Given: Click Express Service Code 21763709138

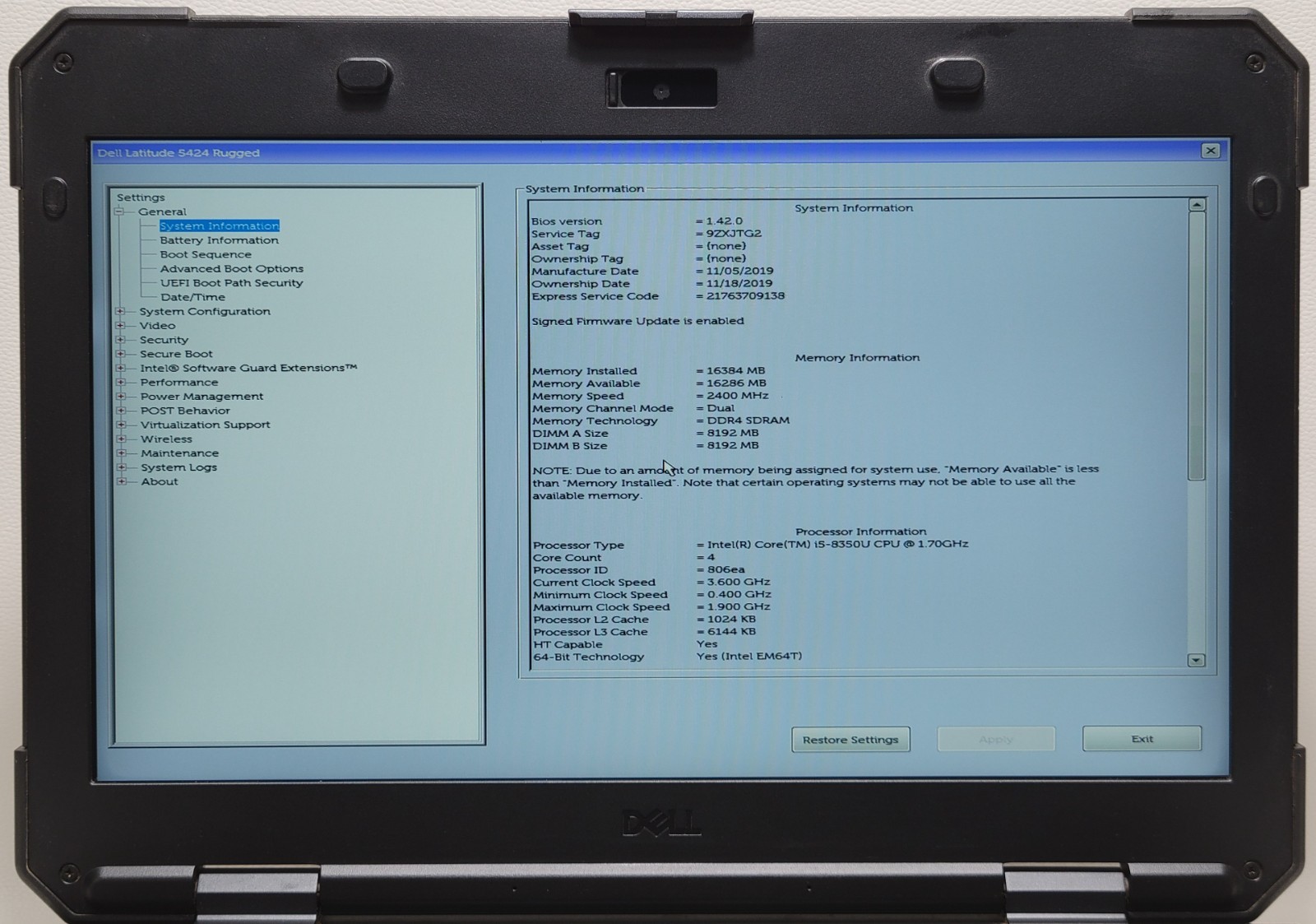Looking at the screenshot, I should coord(745,295).
